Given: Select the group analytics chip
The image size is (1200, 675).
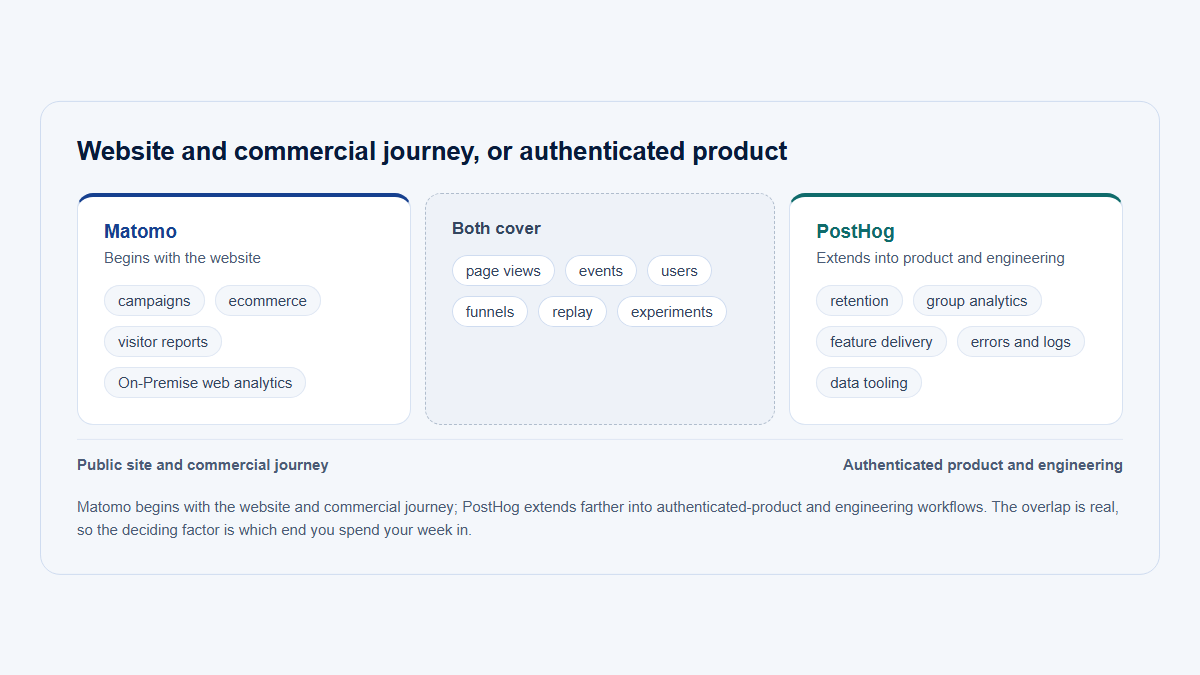Looking at the screenshot, I should [977, 301].
